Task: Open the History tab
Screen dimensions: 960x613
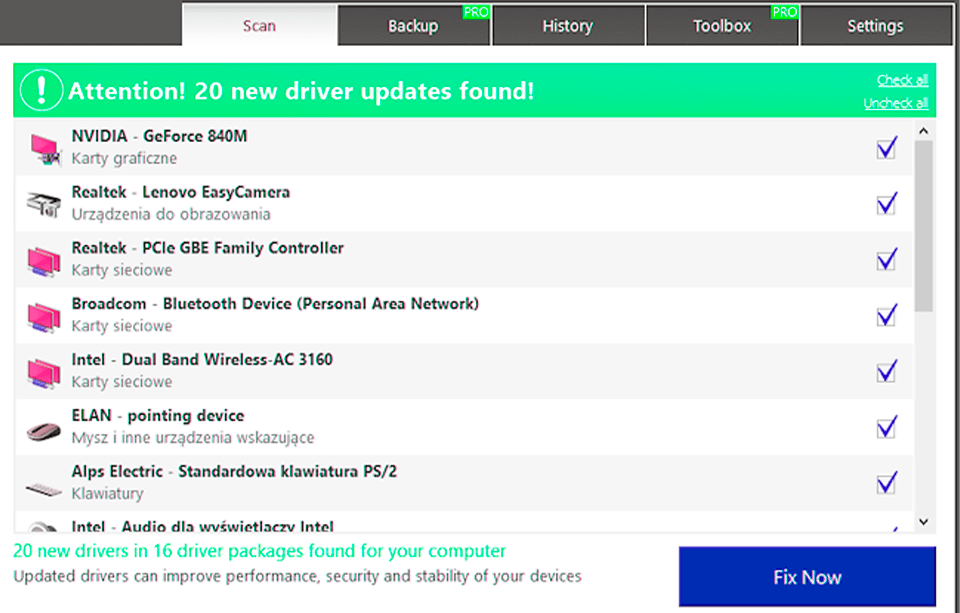Action: pos(568,25)
